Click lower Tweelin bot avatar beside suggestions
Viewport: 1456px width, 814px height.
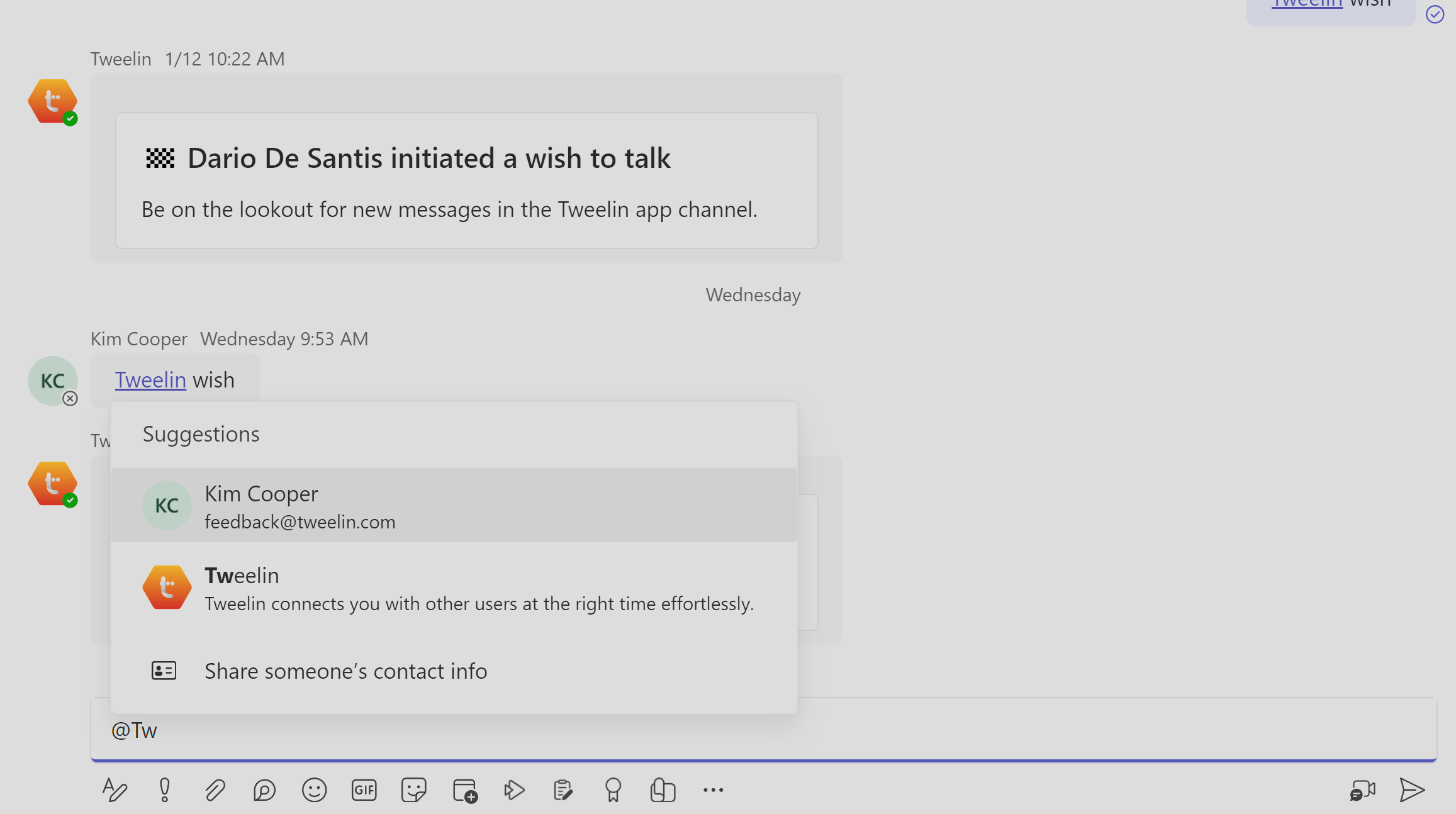(52, 484)
